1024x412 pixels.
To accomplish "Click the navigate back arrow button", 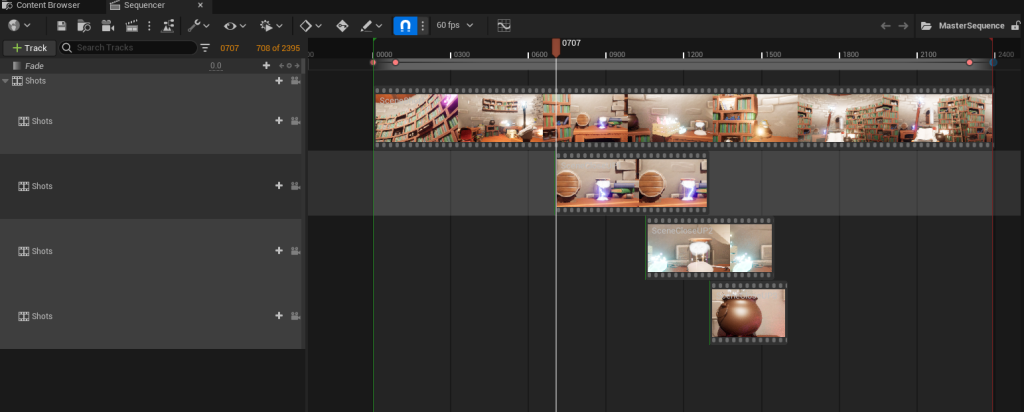I will click(x=885, y=25).
